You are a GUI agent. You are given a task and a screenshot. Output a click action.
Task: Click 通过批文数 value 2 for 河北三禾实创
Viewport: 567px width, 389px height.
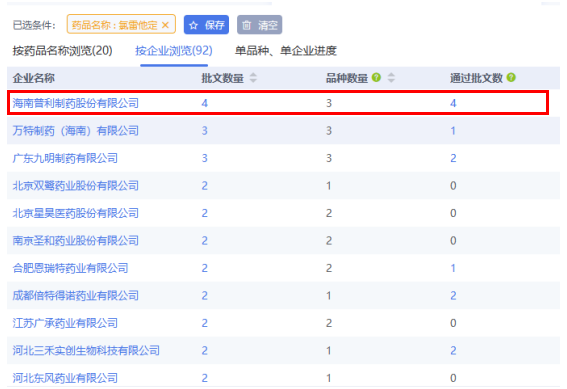tap(453, 351)
